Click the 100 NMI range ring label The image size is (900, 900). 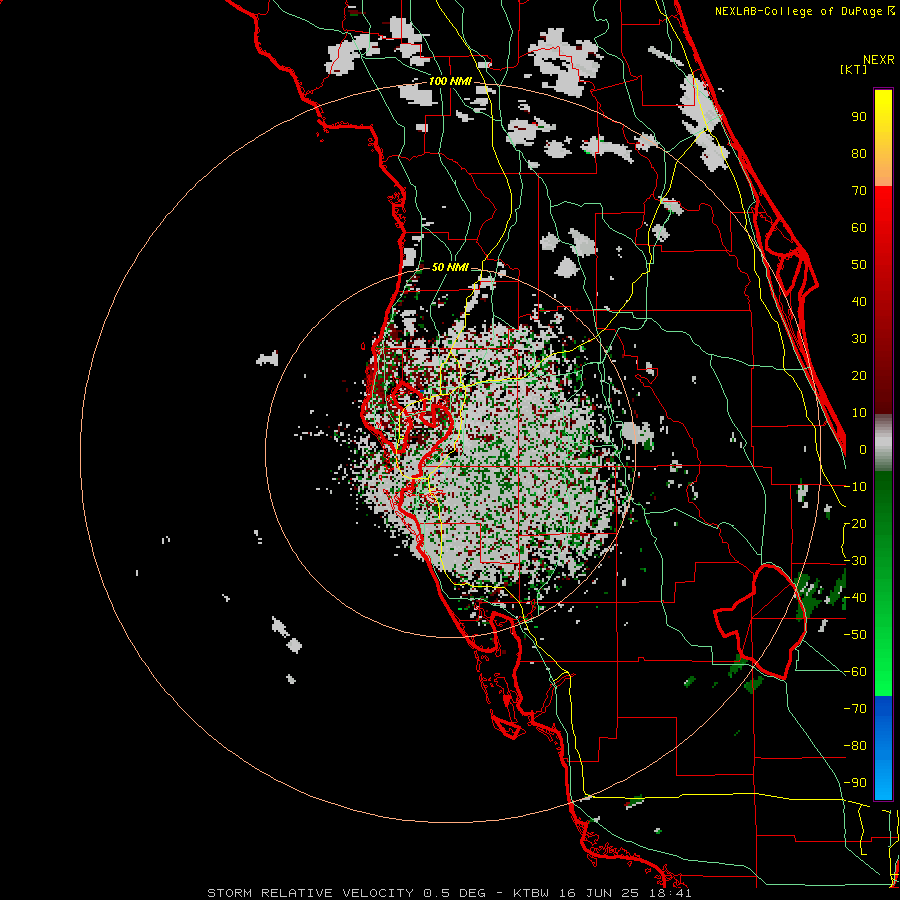(x=450, y=82)
